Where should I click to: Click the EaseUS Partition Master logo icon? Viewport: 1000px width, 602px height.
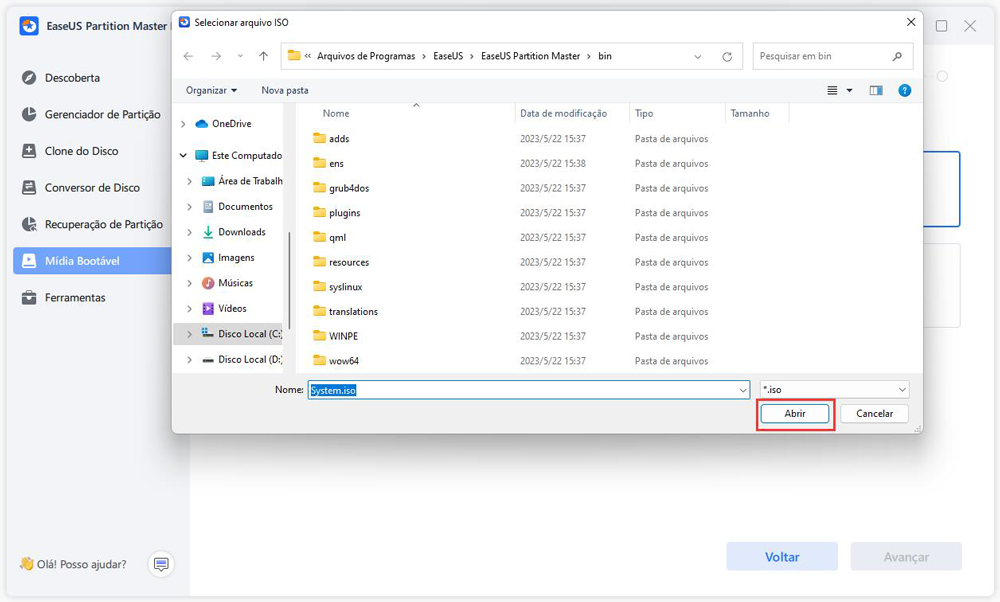coord(29,26)
